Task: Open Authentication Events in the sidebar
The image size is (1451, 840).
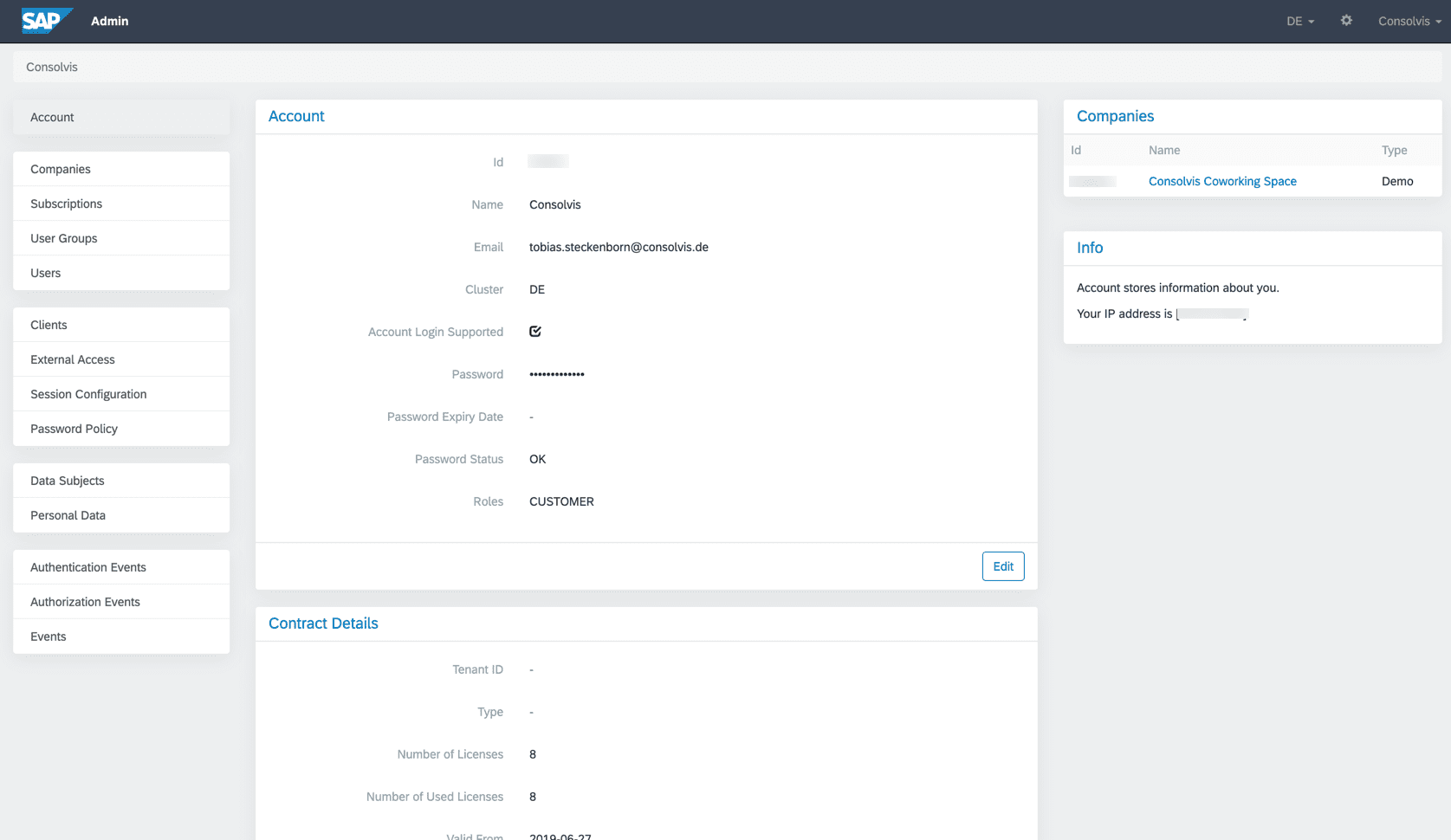Action: click(x=121, y=567)
